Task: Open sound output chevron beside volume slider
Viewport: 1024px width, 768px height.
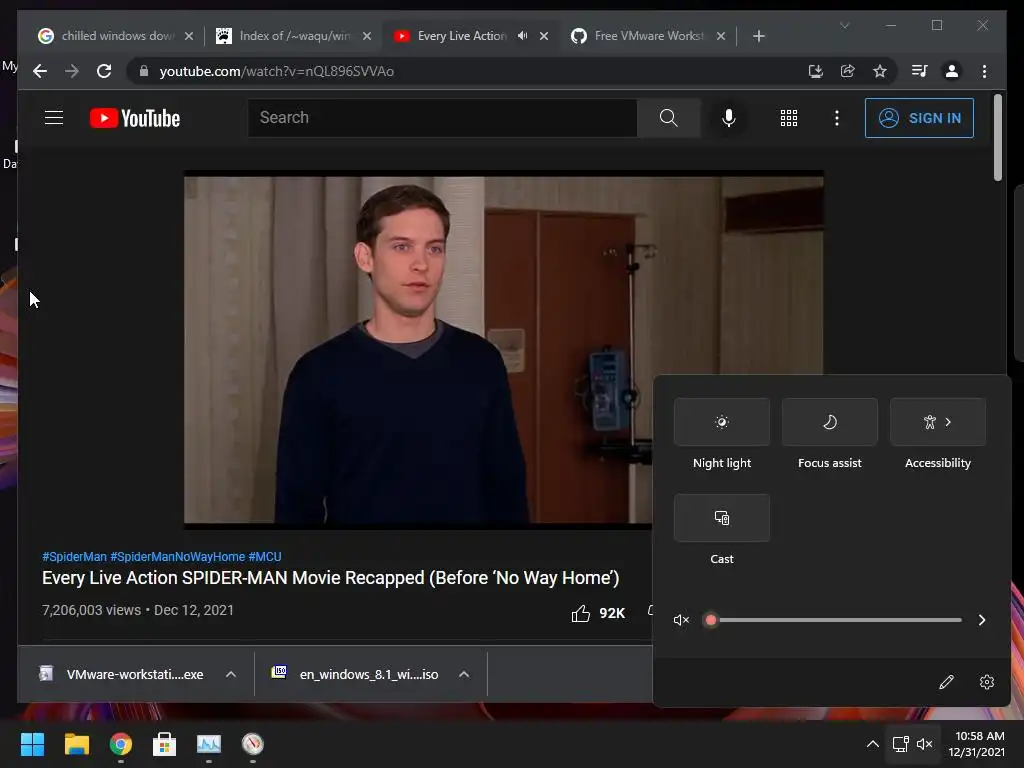Action: 982,620
